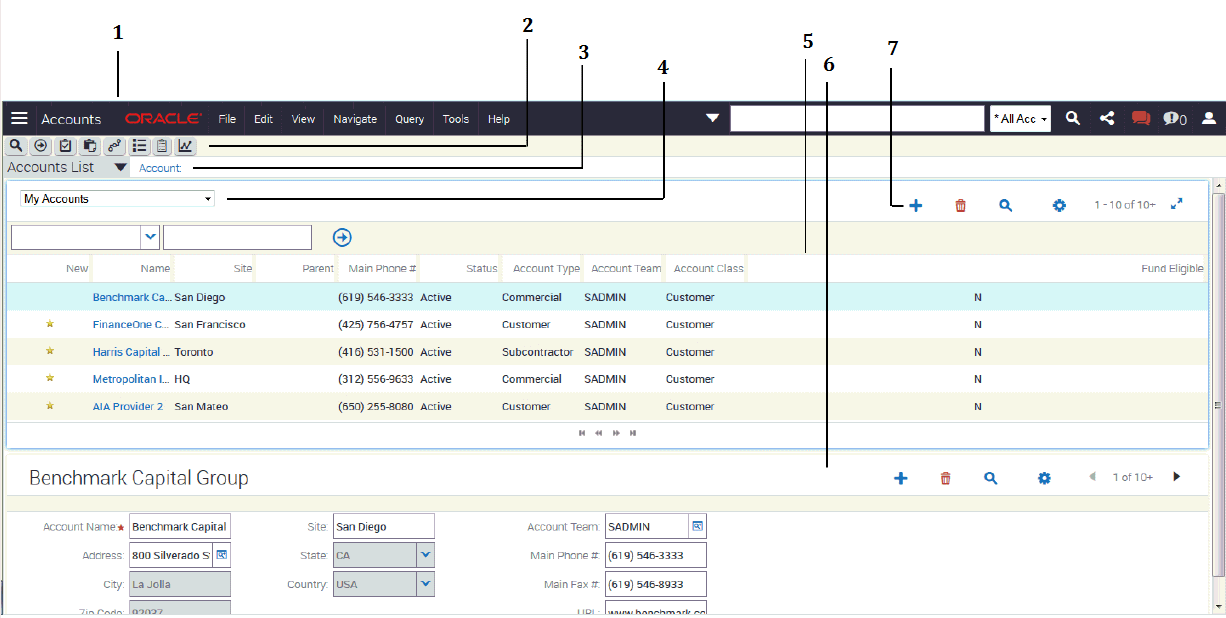Viewport: 1226px width, 618px height.
Task: Open the Edit menu
Action: (263, 119)
